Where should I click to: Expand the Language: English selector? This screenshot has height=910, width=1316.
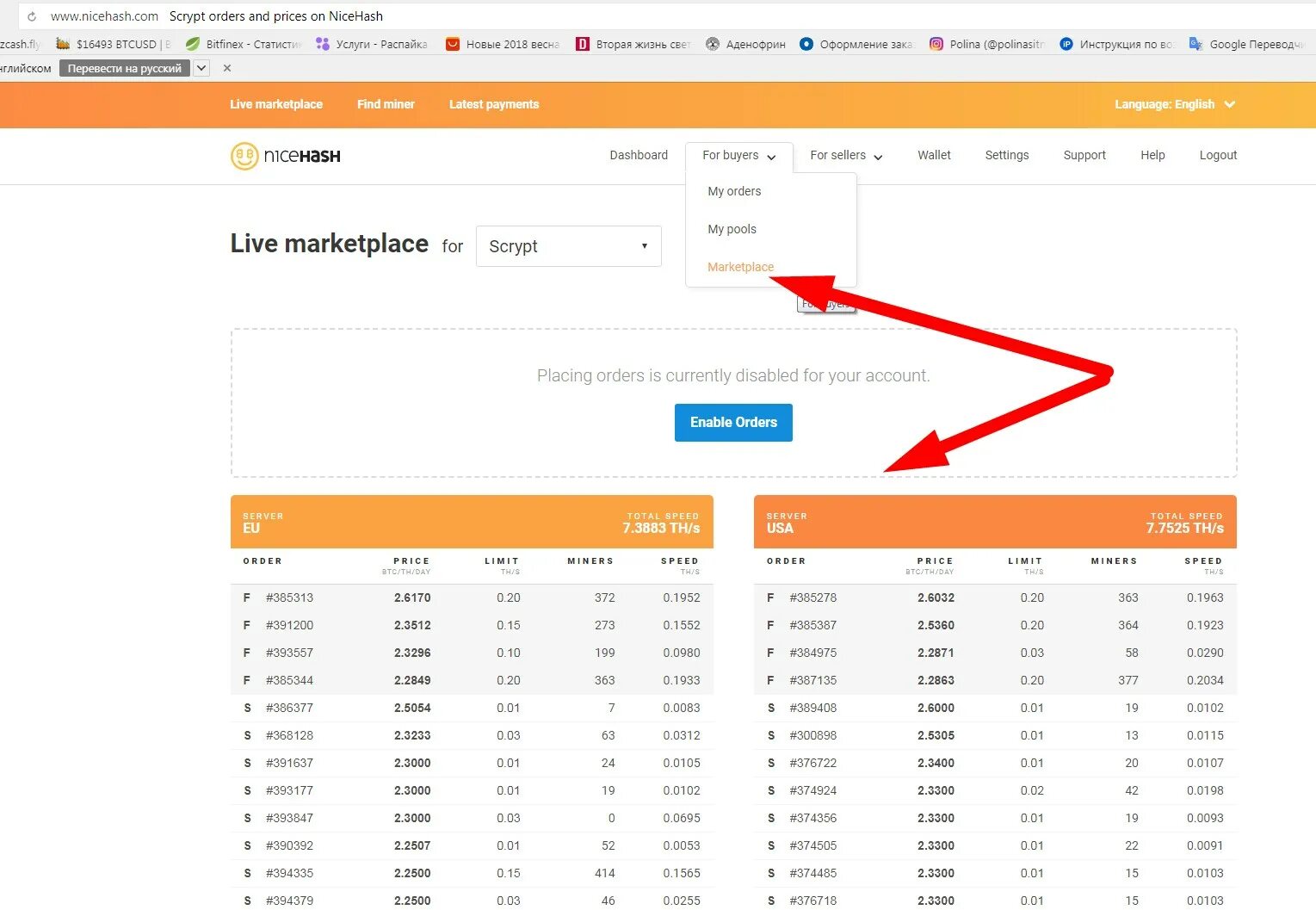tap(1175, 104)
